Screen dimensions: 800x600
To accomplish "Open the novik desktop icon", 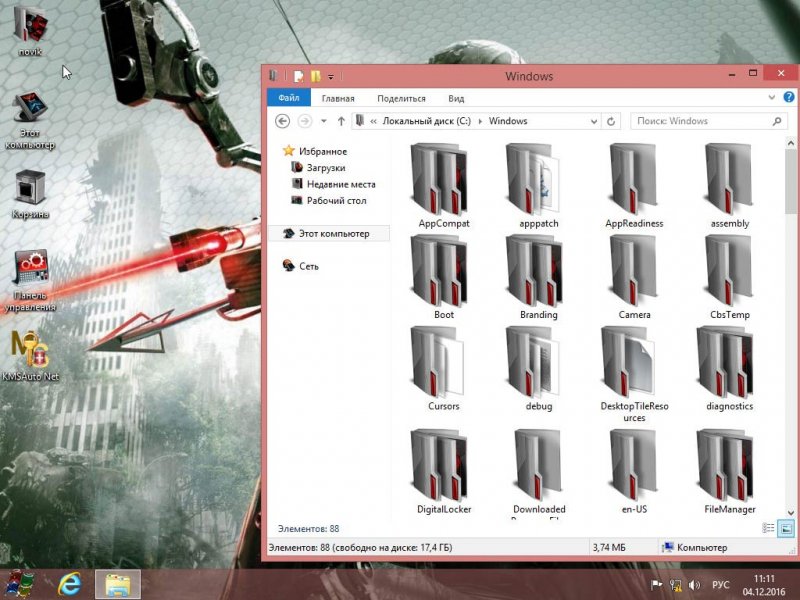I will pyautogui.click(x=30, y=31).
